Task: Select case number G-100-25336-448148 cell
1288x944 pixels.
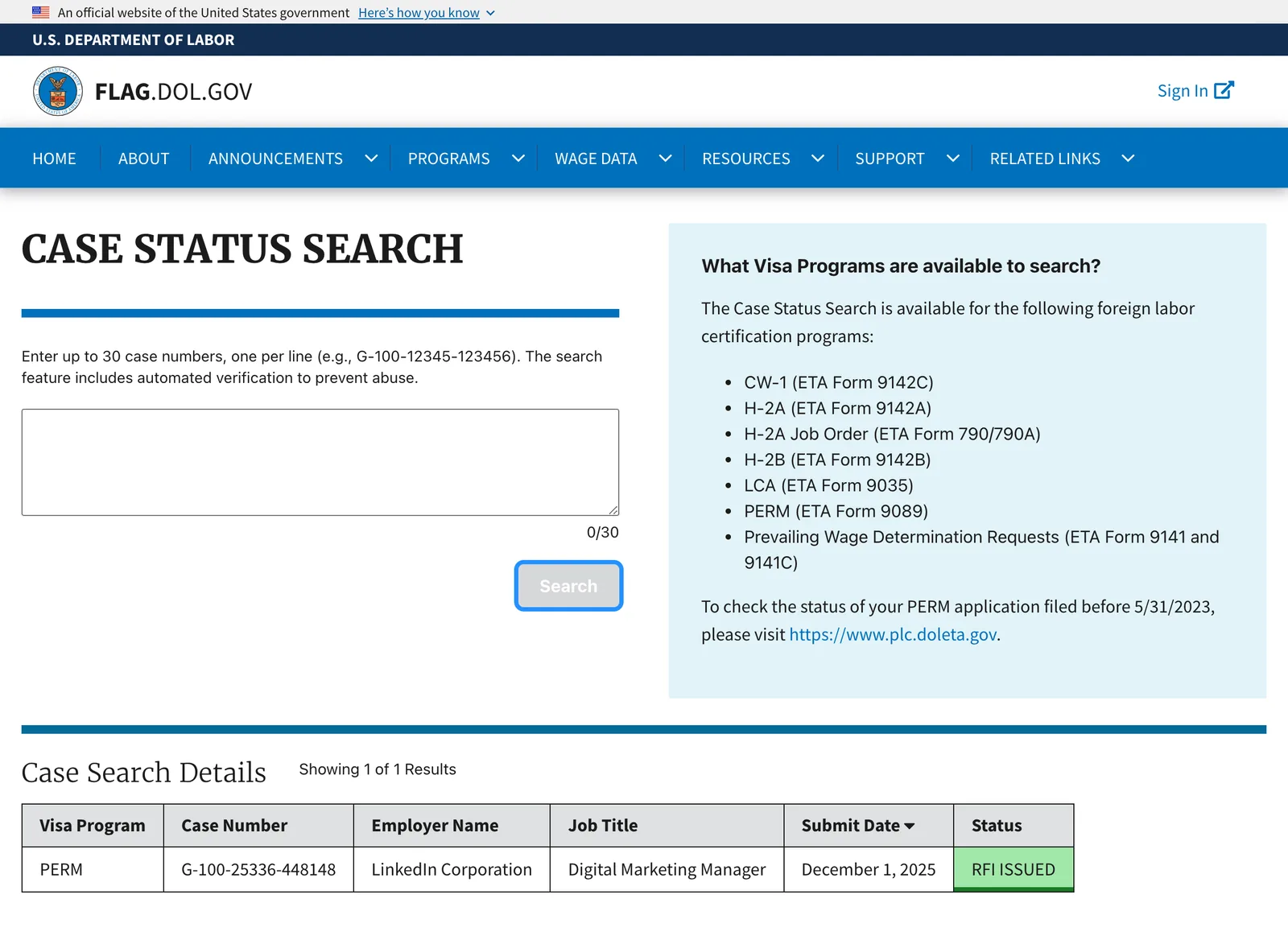Action: click(x=258, y=870)
